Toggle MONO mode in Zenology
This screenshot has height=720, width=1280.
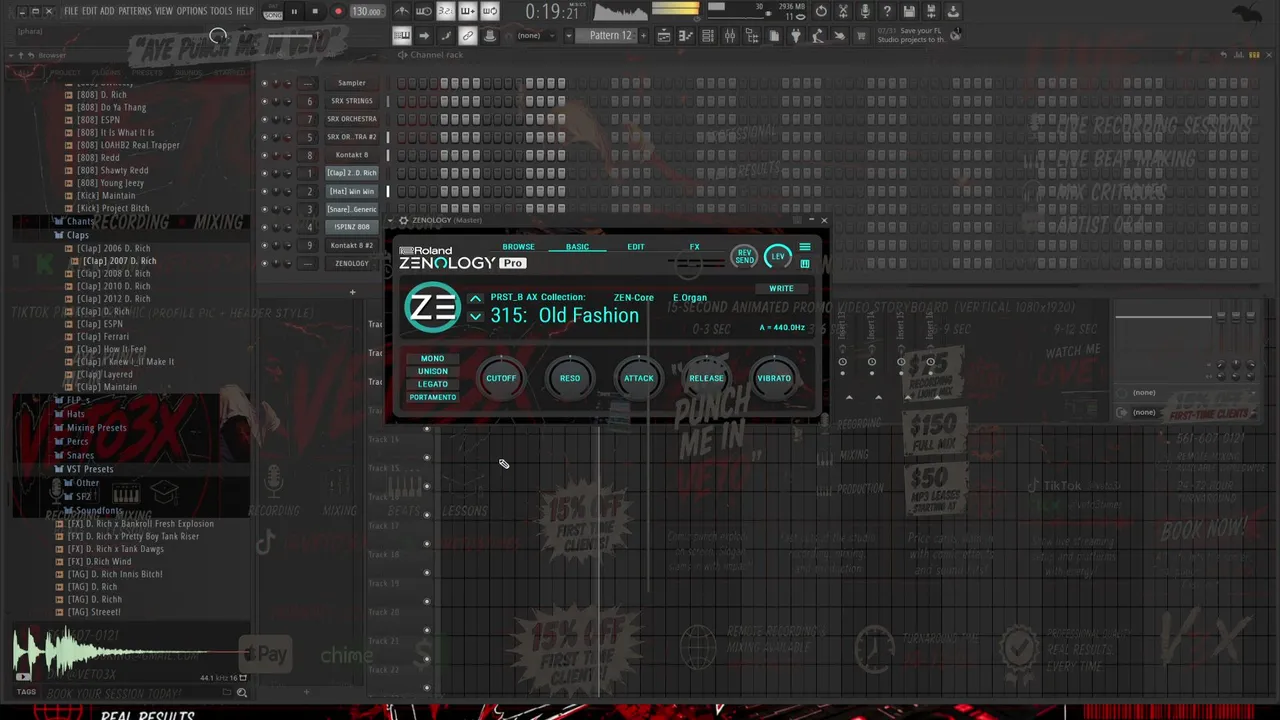(x=433, y=359)
